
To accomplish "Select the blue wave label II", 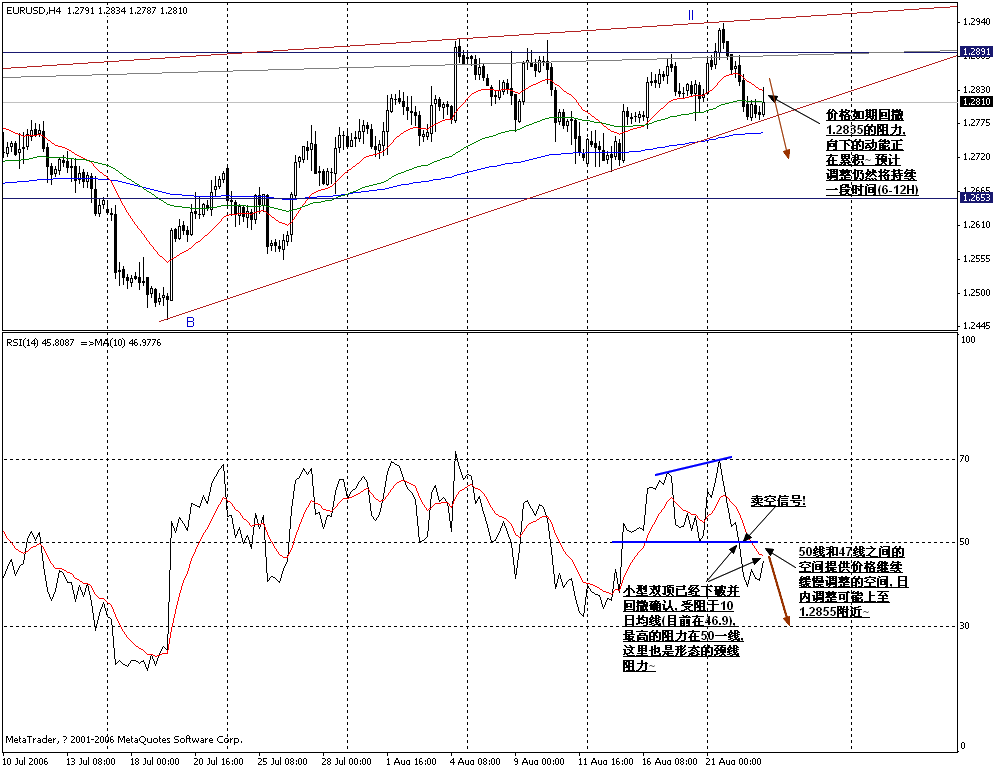I will point(691,15).
